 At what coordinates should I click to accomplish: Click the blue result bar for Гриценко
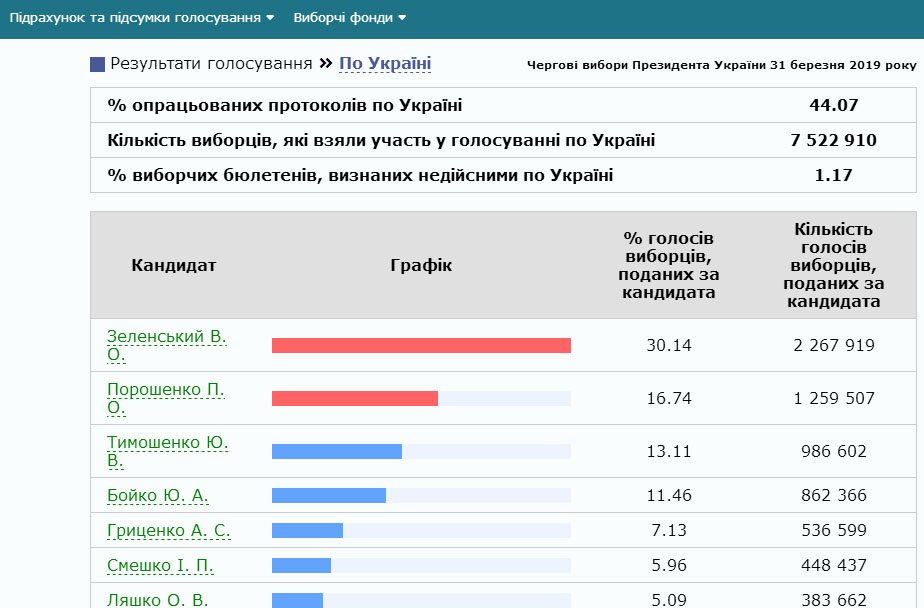[x=307, y=530]
